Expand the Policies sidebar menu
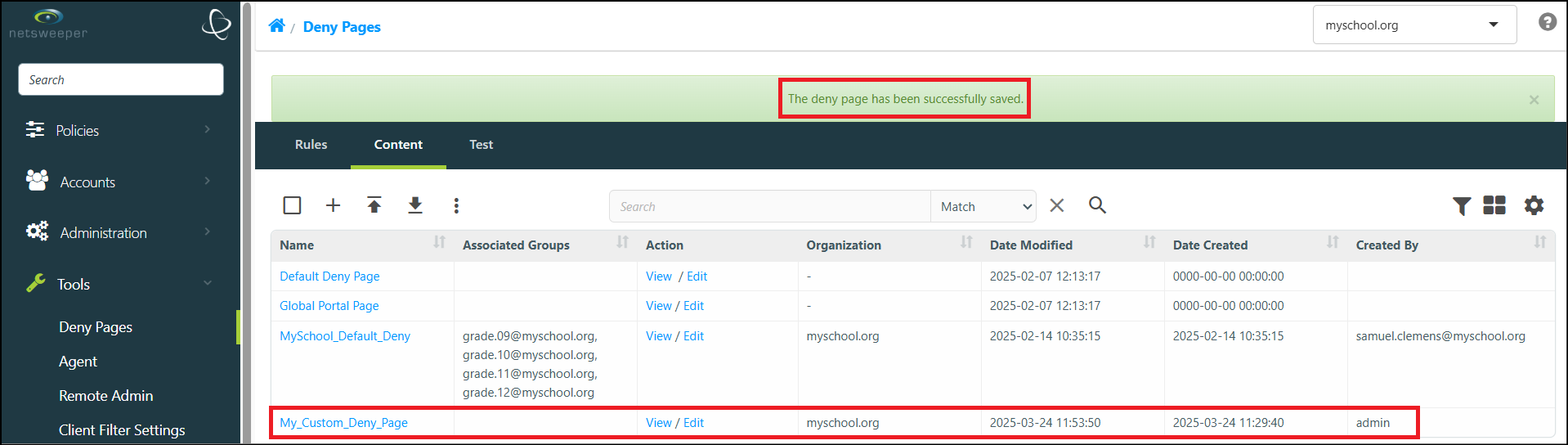Viewport: 1568px width, 445px height. coord(120,130)
